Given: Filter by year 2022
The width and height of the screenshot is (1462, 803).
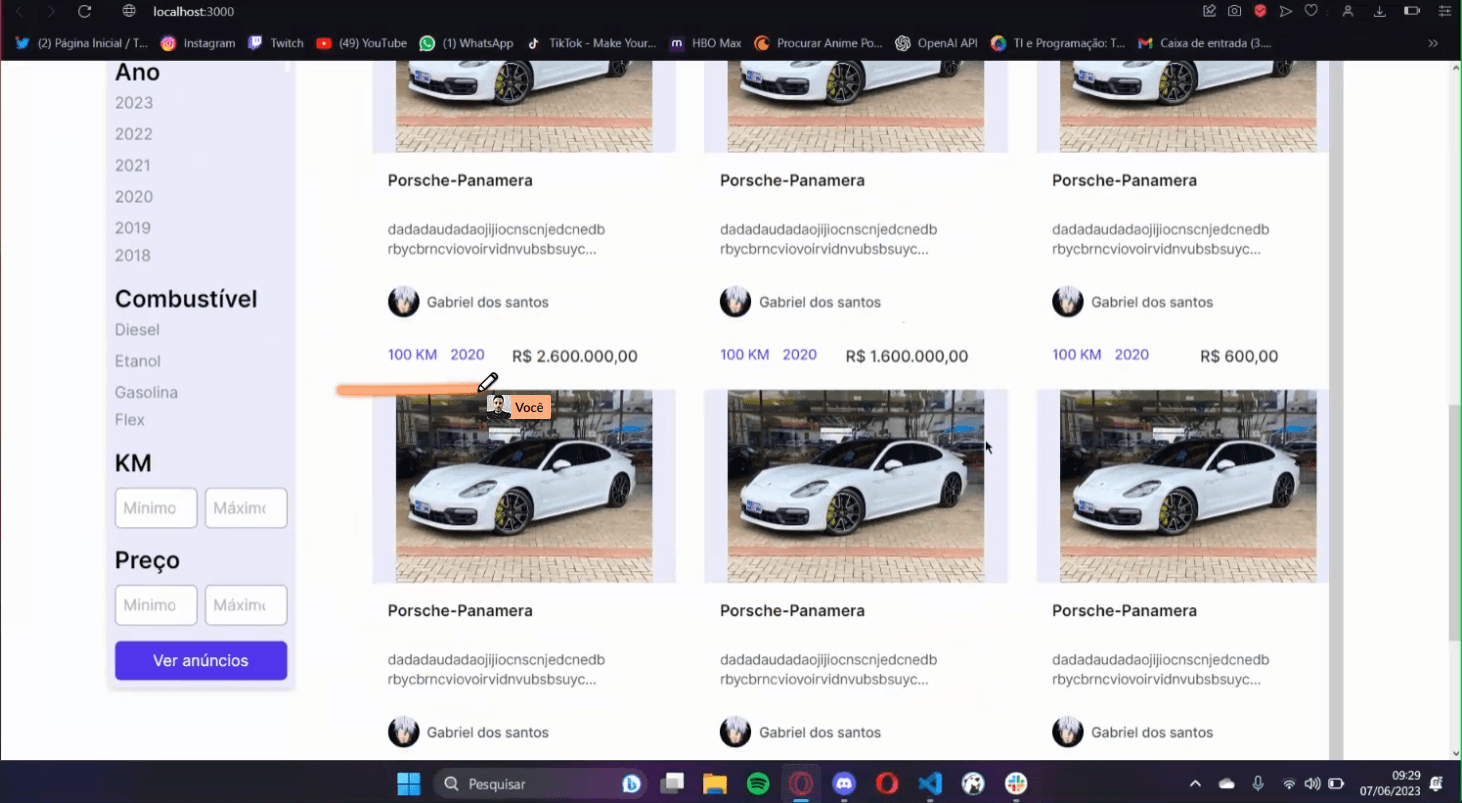Looking at the screenshot, I should [x=134, y=134].
